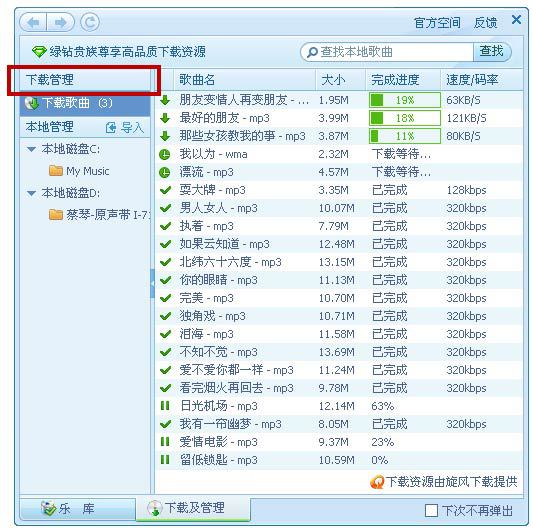Collapse the 本地磁盘C: tree node
The image size is (533, 531).
click(x=31, y=149)
